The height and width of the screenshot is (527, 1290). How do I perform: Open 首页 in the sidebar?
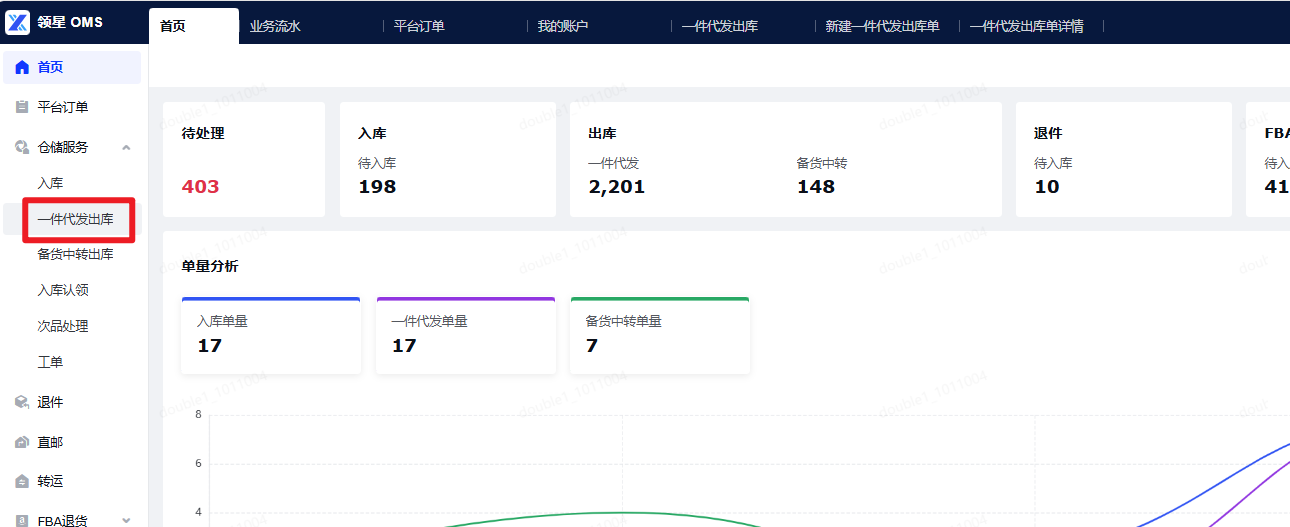pos(72,68)
